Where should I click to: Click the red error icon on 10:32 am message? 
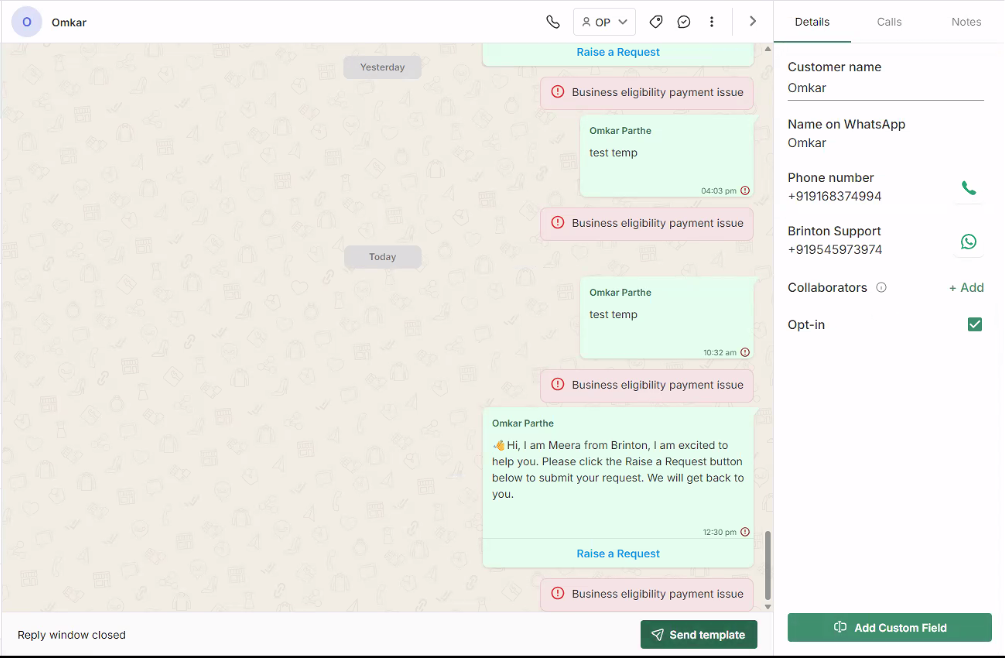(745, 352)
